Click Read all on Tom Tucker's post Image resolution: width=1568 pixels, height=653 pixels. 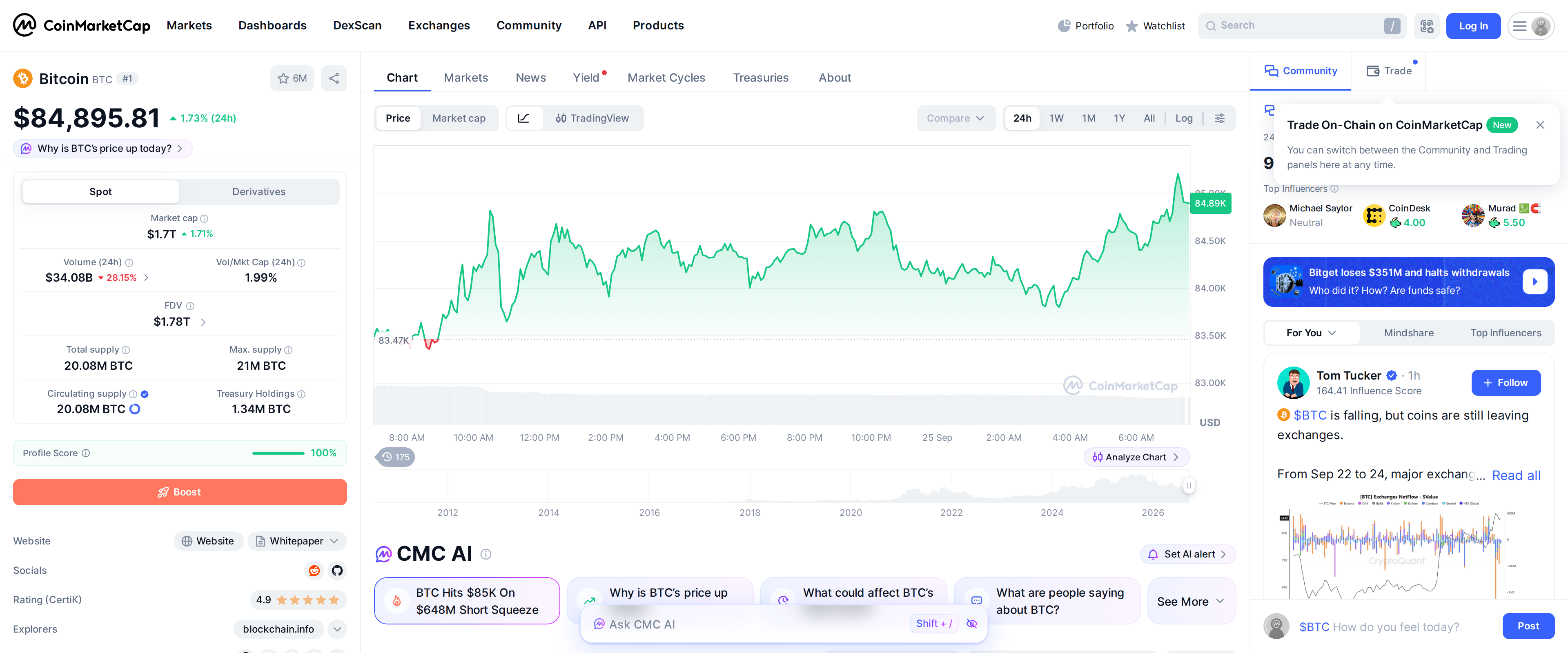pyautogui.click(x=1516, y=475)
